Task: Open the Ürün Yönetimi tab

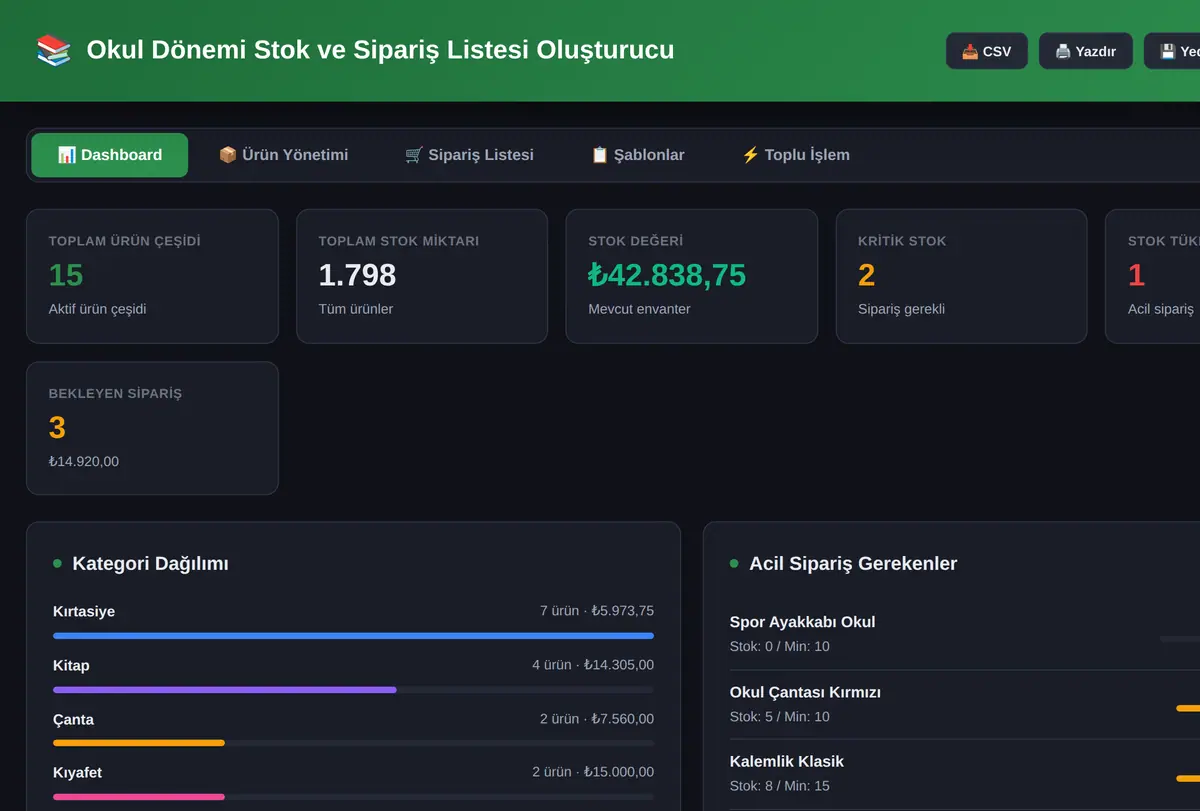Action: pyautogui.click(x=283, y=155)
